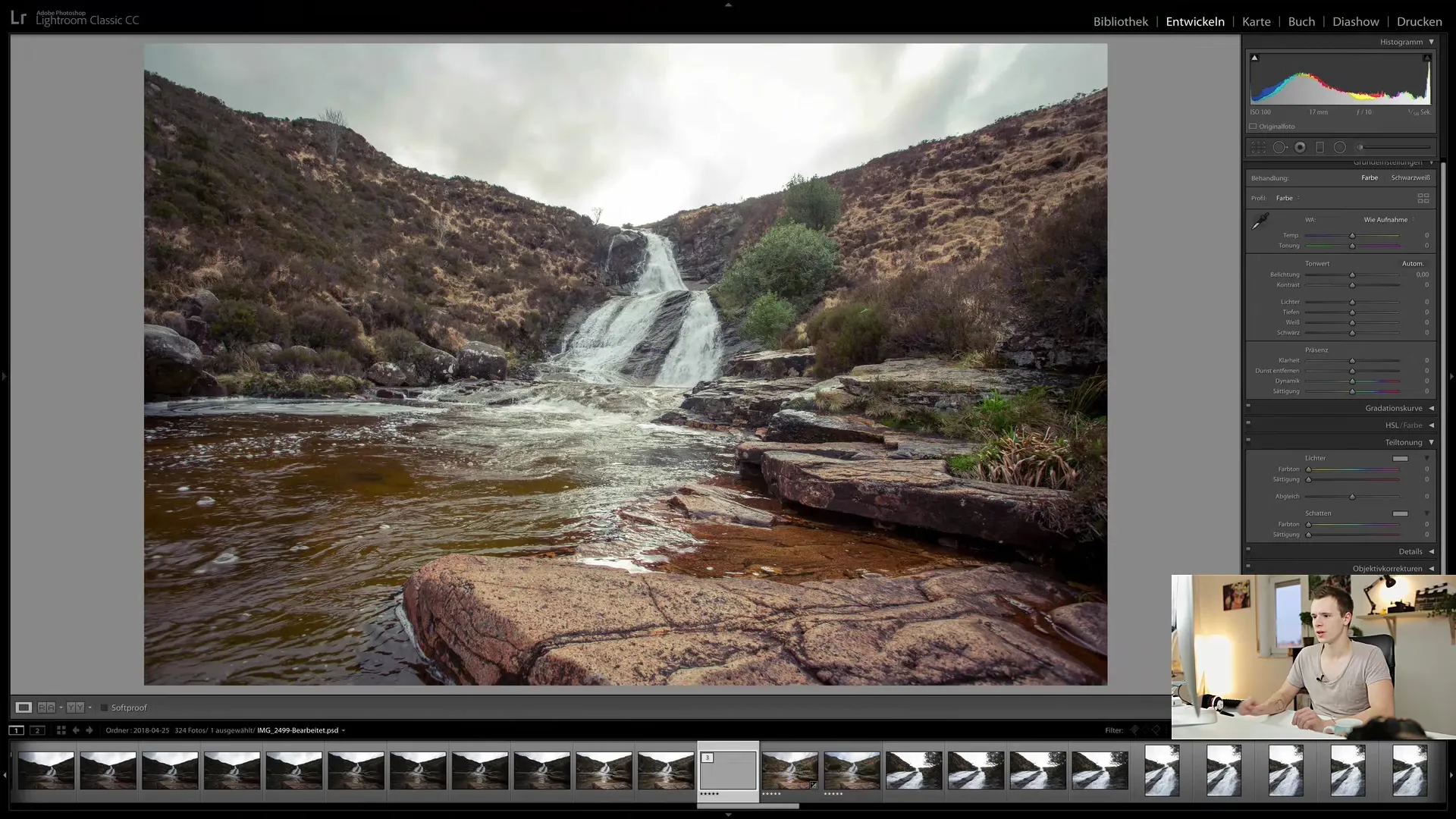Viewport: 1456px width, 819px height.
Task: Toggle shadow clipping indicator in histogram
Action: [x=1254, y=58]
